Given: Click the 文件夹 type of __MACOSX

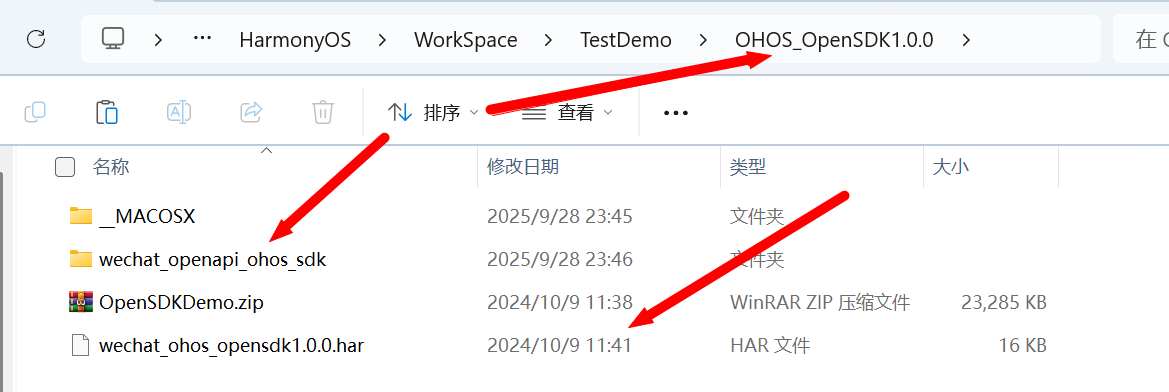Looking at the screenshot, I should coord(757,217).
